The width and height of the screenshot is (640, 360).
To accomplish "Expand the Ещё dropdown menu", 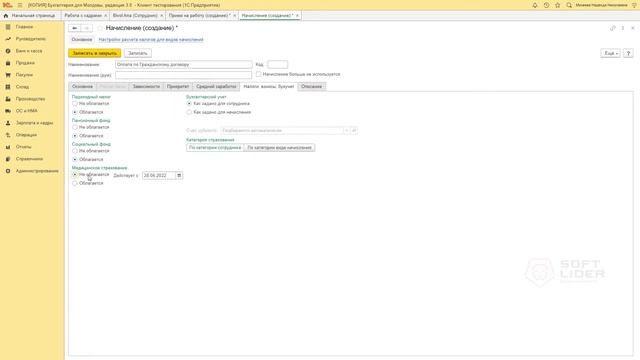I will pyautogui.click(x=610, y=53).
